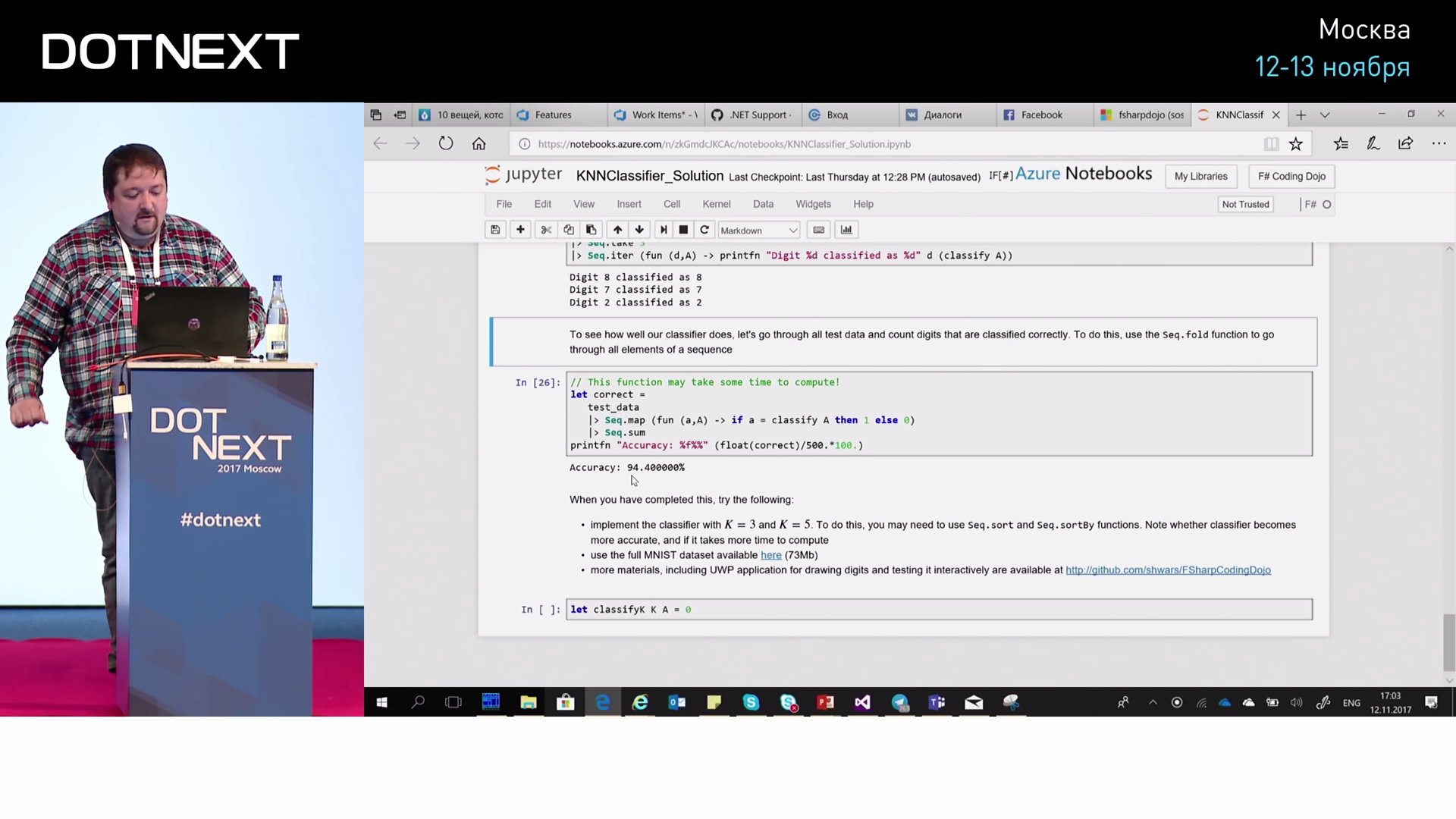Open the Widgets menu
The height and width of the screenshot is (819, 1456).
(x=813, y=204)
